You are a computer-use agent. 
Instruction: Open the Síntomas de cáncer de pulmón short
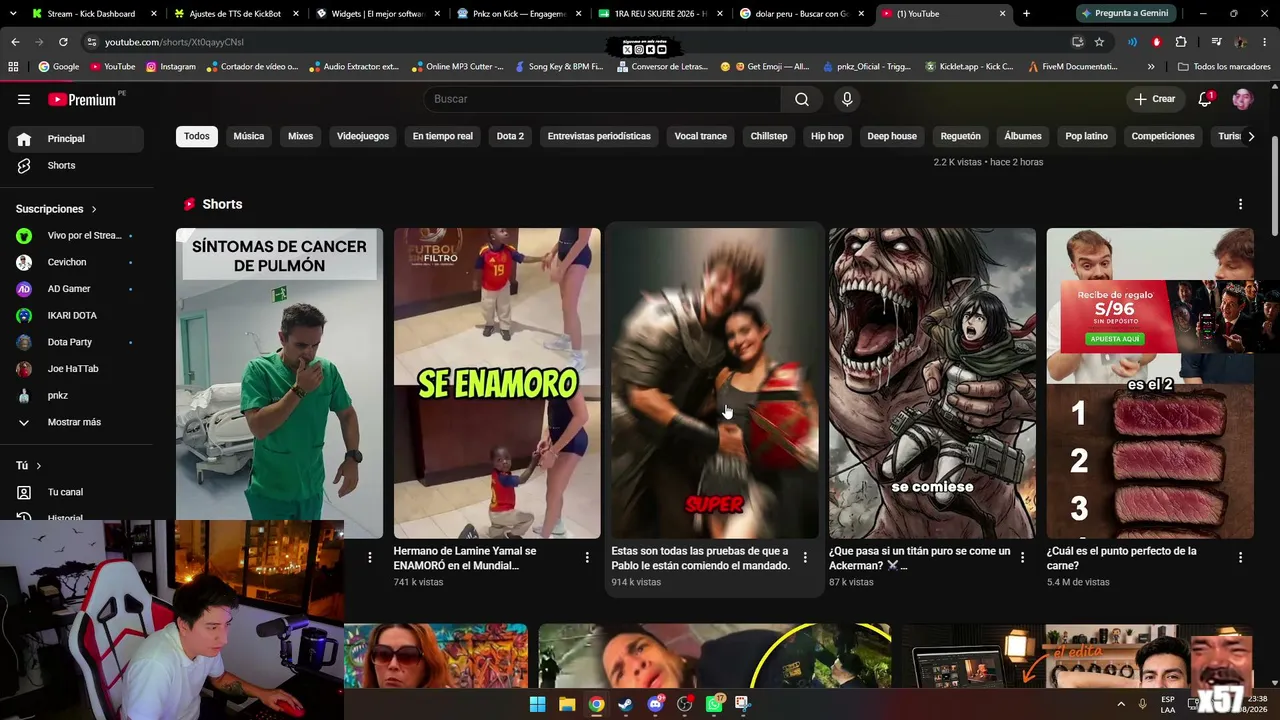click(x=279, y=383)
